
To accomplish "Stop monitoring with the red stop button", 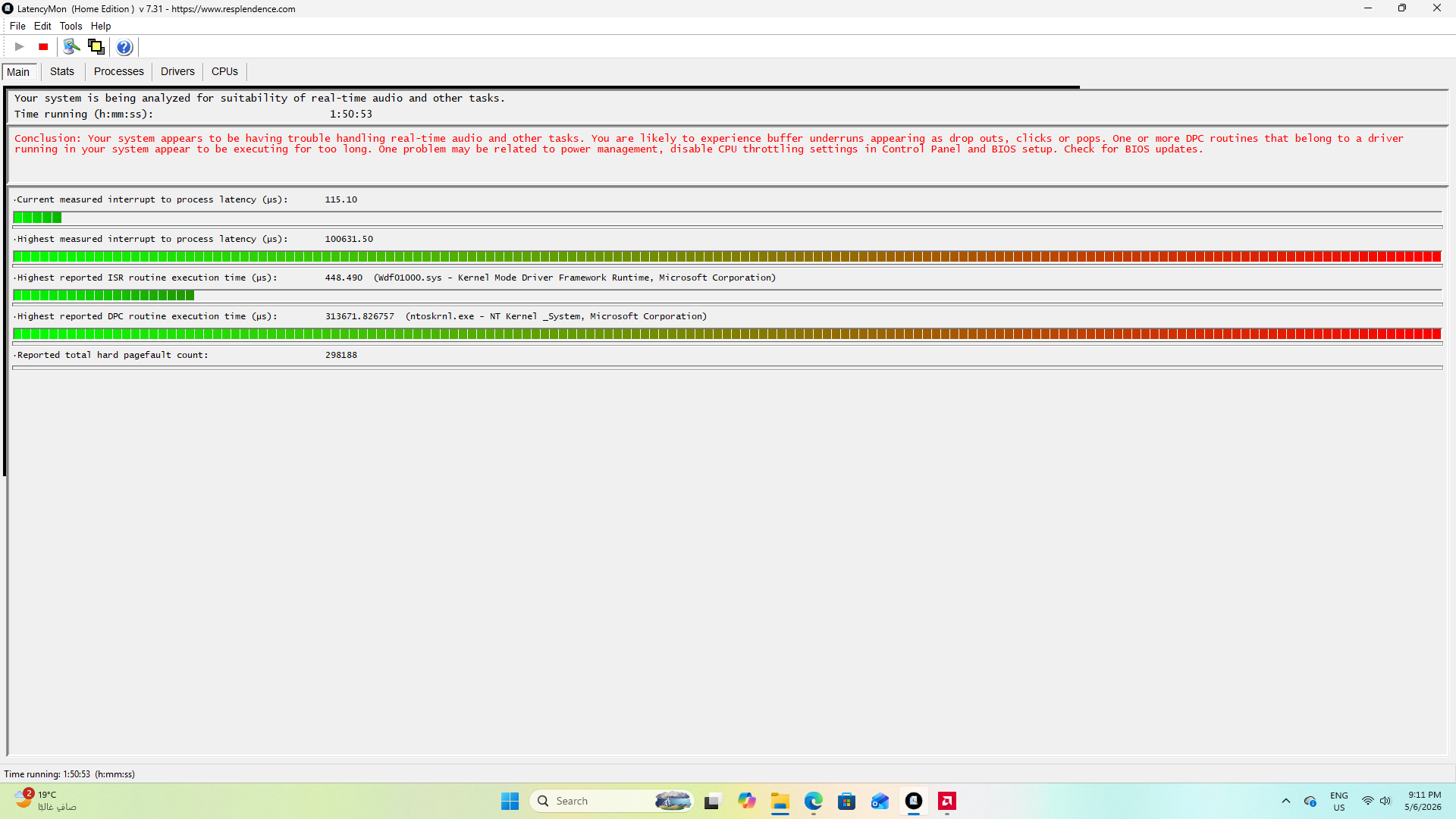I will click(x=44, y=47).
